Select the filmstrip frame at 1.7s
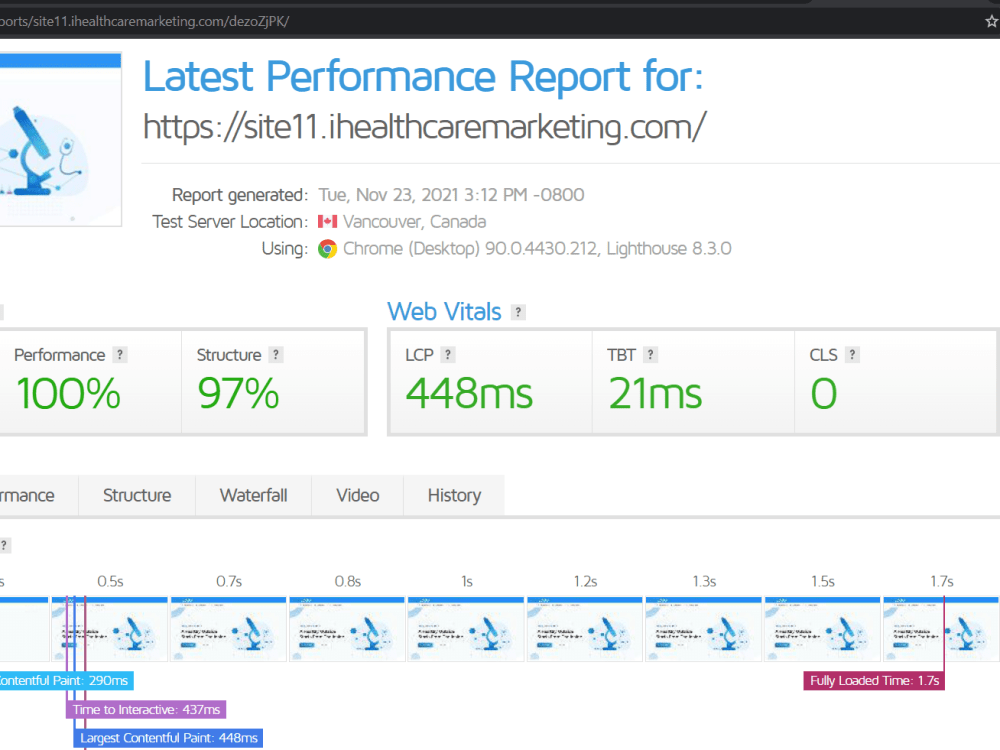 [x=941, y=629]
